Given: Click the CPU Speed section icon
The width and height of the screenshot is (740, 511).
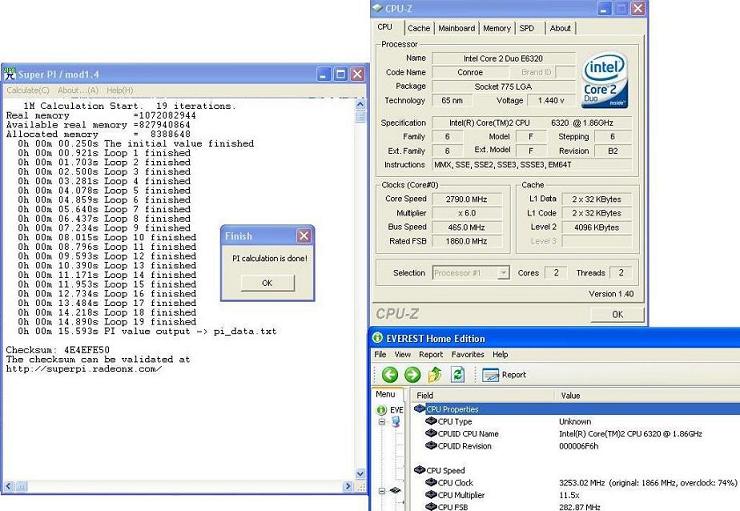Looking at the screenshot, I should tap(420, 470).
